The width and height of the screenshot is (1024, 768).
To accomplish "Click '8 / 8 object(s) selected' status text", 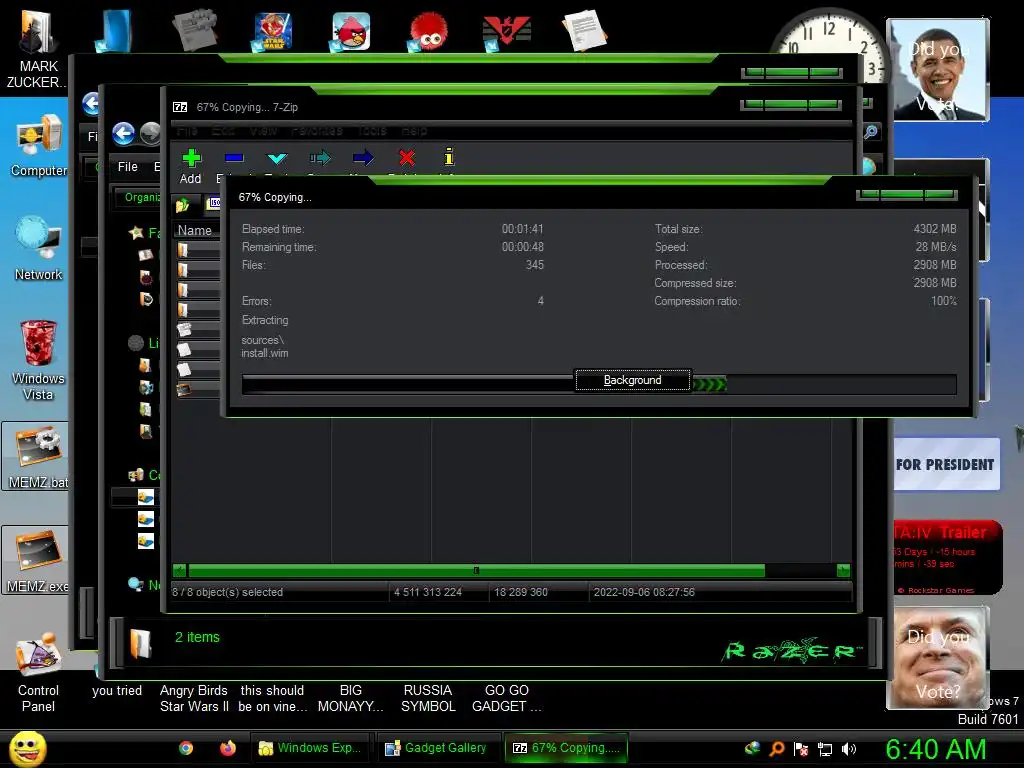I will click(227, 592).
